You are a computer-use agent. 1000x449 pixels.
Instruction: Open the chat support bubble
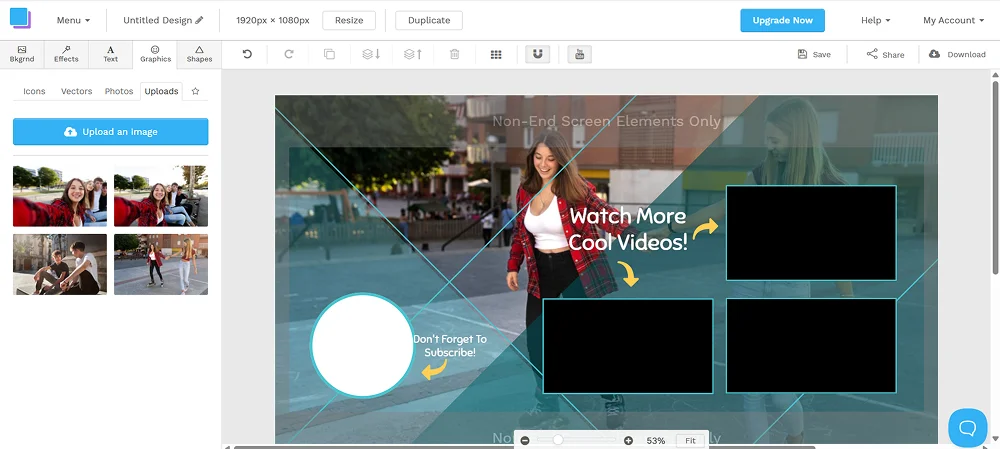click(967, 427)
